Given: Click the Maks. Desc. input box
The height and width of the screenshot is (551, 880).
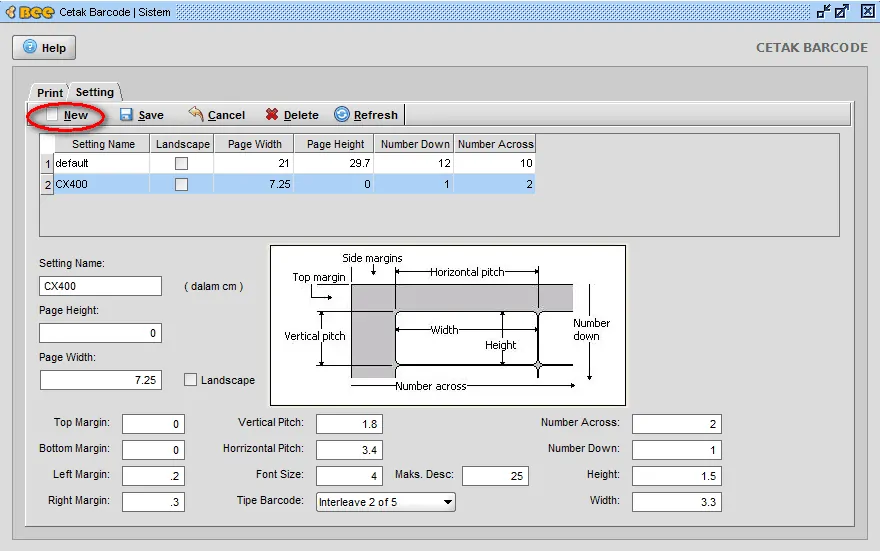Looking at the screenshot, I should [x=495, y=476].
